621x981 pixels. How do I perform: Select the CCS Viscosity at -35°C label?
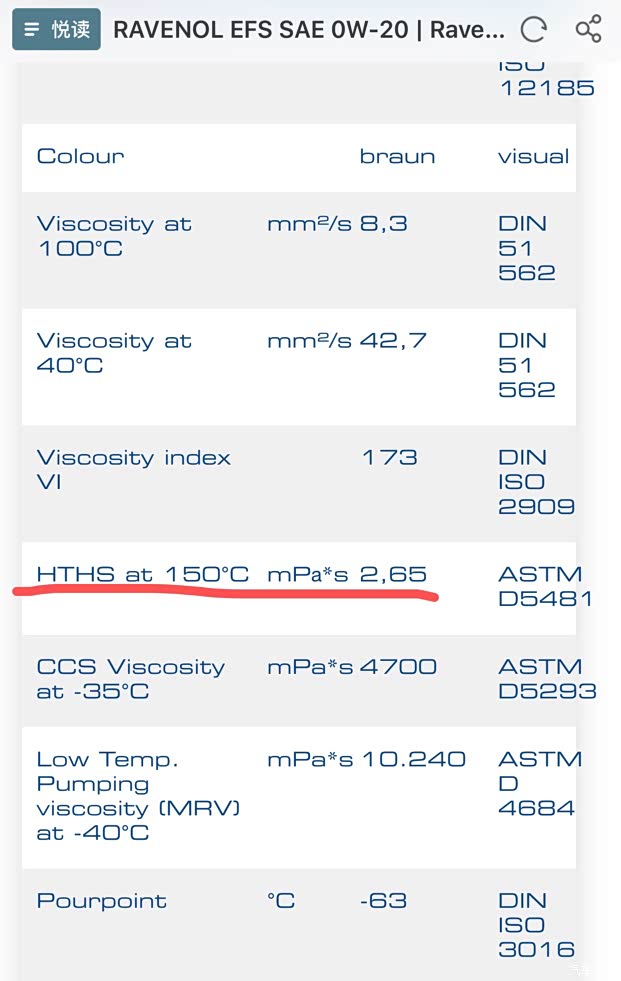click(131, 678)
